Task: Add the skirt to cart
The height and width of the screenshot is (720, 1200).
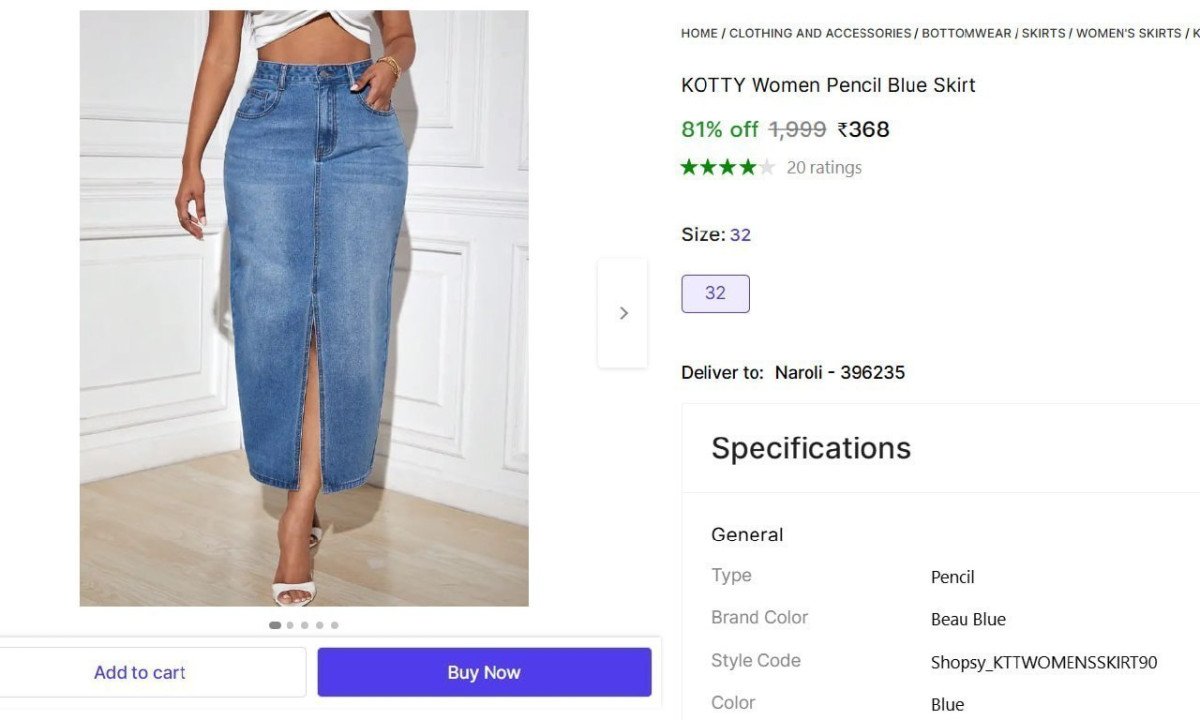Action: (140, 672)
